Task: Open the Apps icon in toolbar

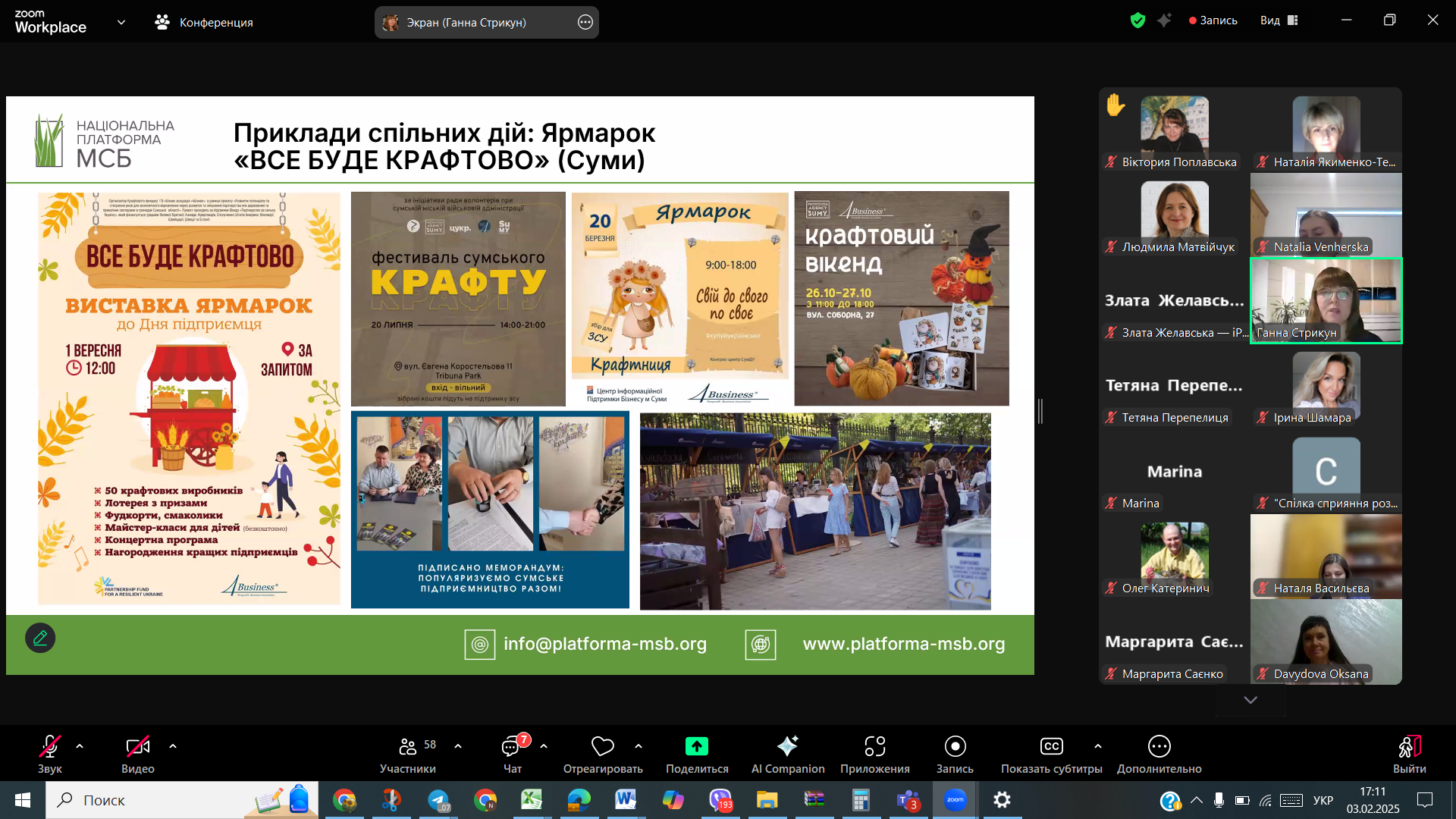Action: 874,747
